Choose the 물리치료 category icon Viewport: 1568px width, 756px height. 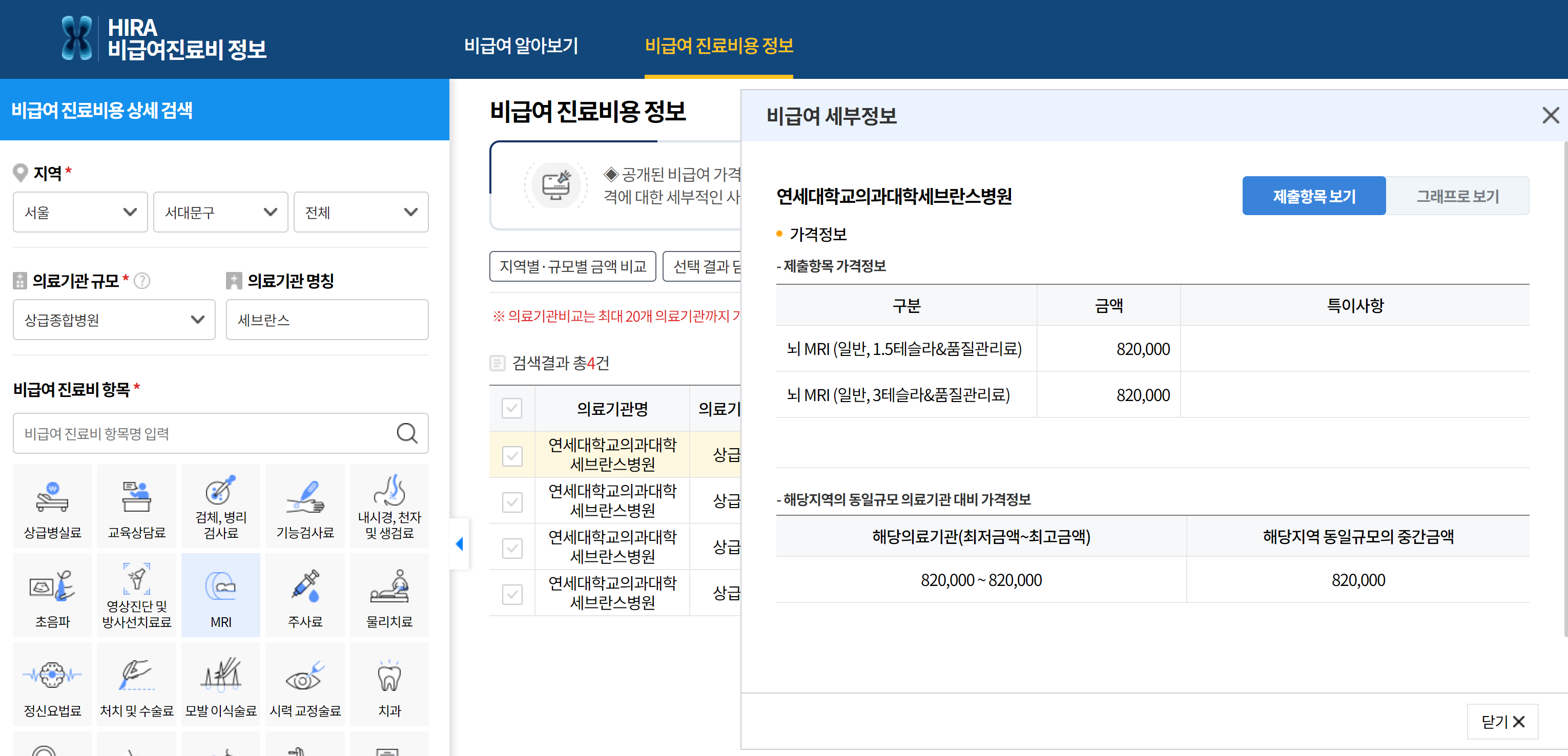click(389, 595)
